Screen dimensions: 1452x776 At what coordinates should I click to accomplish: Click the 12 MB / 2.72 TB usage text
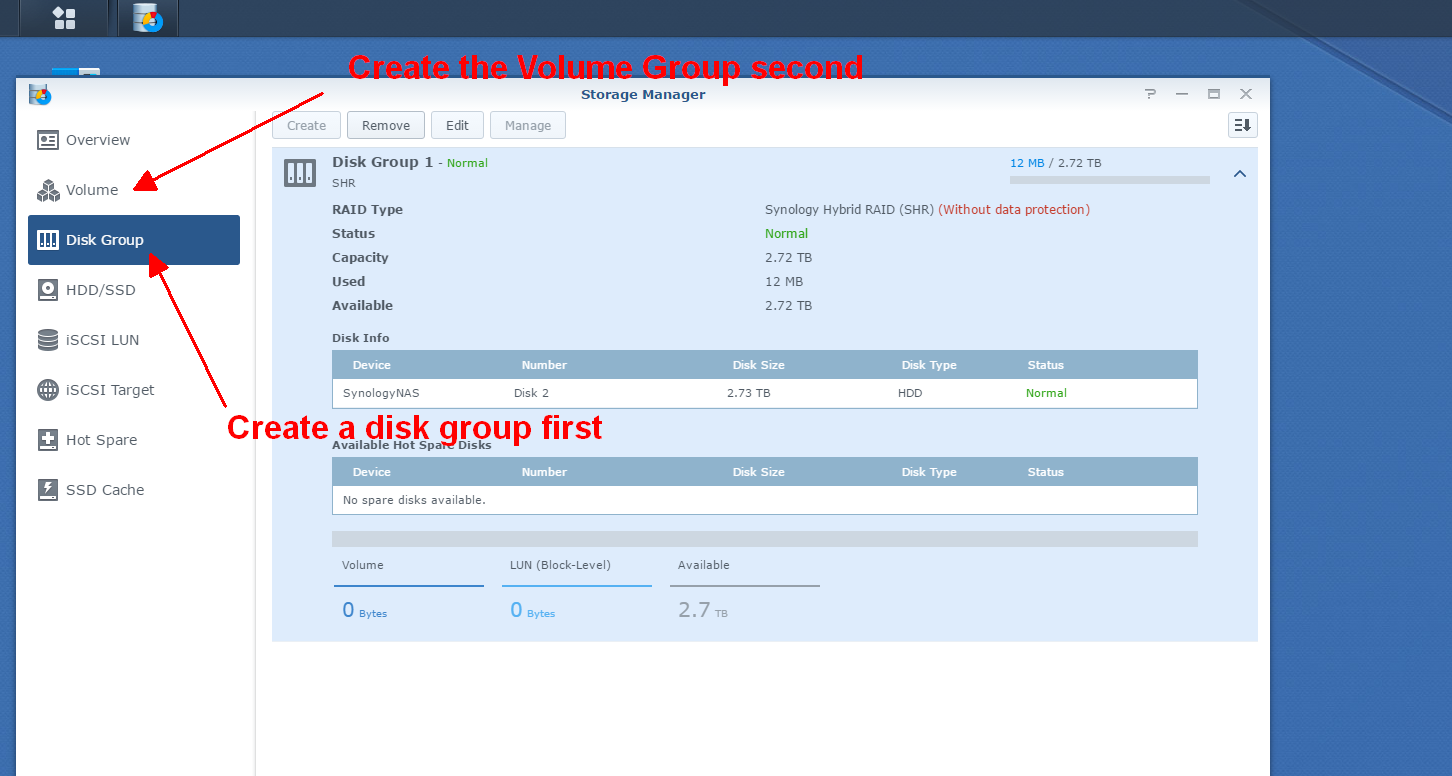pyautogui.click(x=1056, y=163)
